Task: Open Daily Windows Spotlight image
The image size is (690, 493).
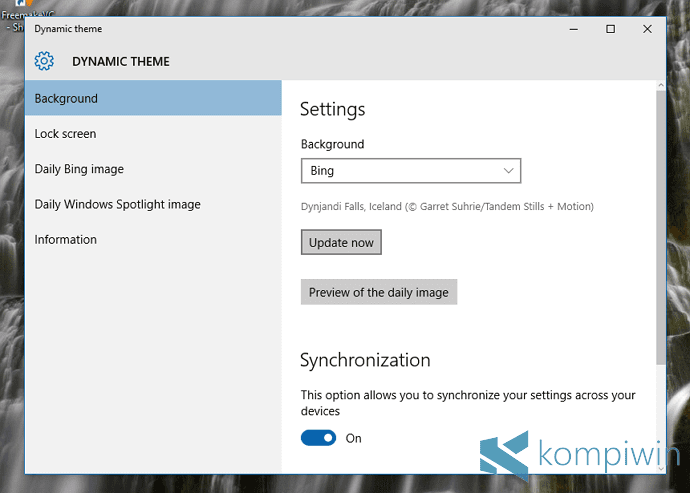Action: click(153, 204)
